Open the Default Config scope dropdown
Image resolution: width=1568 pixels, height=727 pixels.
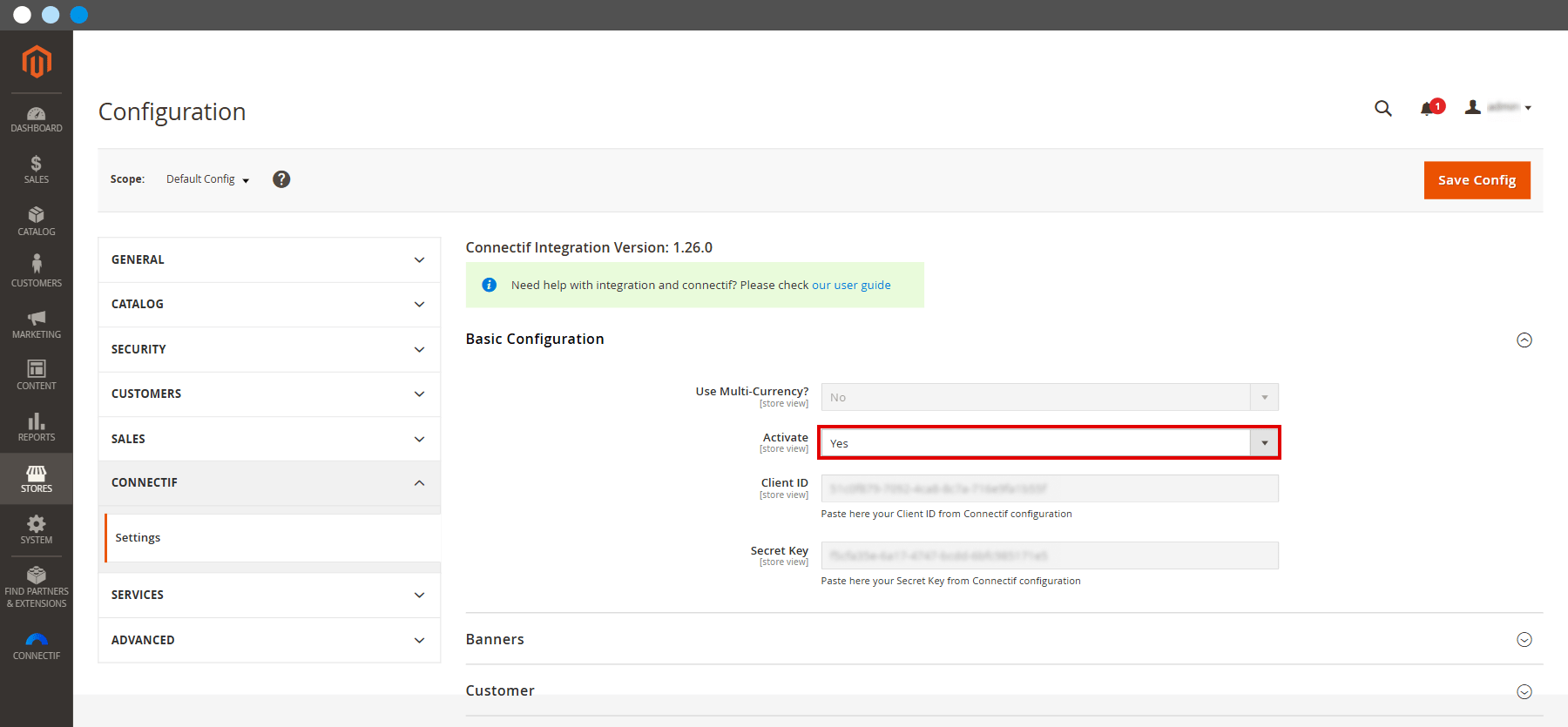click(x=208, y=179)
